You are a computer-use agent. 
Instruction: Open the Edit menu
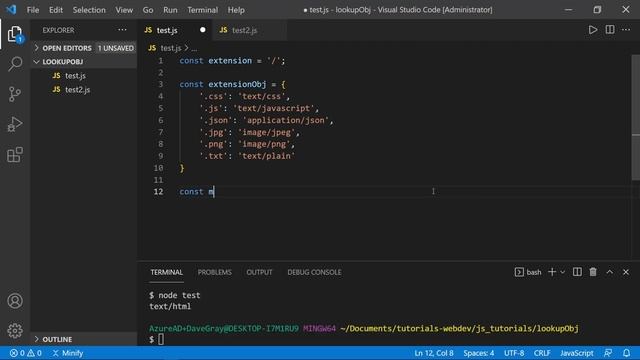pyautogui.click(x=56, y=10)
